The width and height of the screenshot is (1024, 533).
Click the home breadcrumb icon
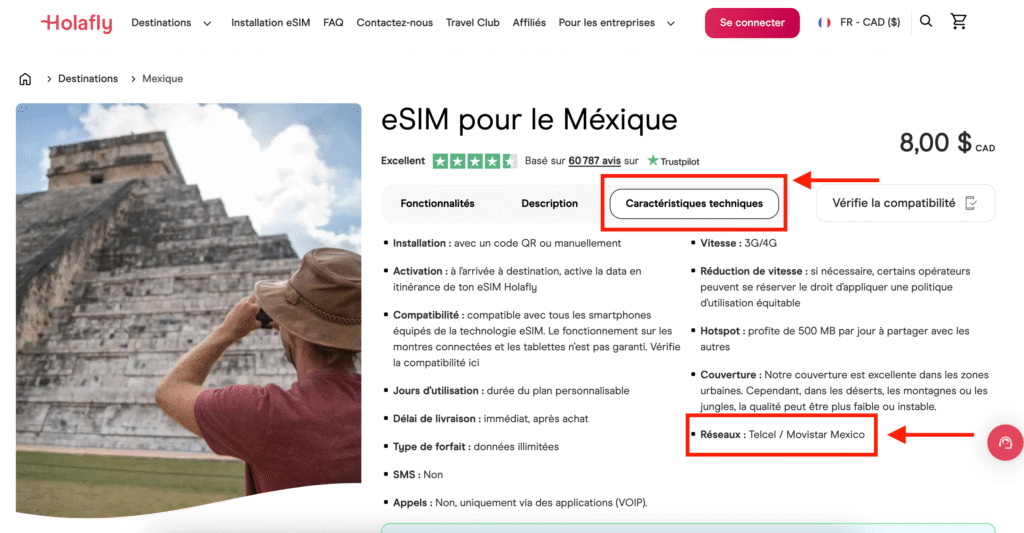coord(25,79)
